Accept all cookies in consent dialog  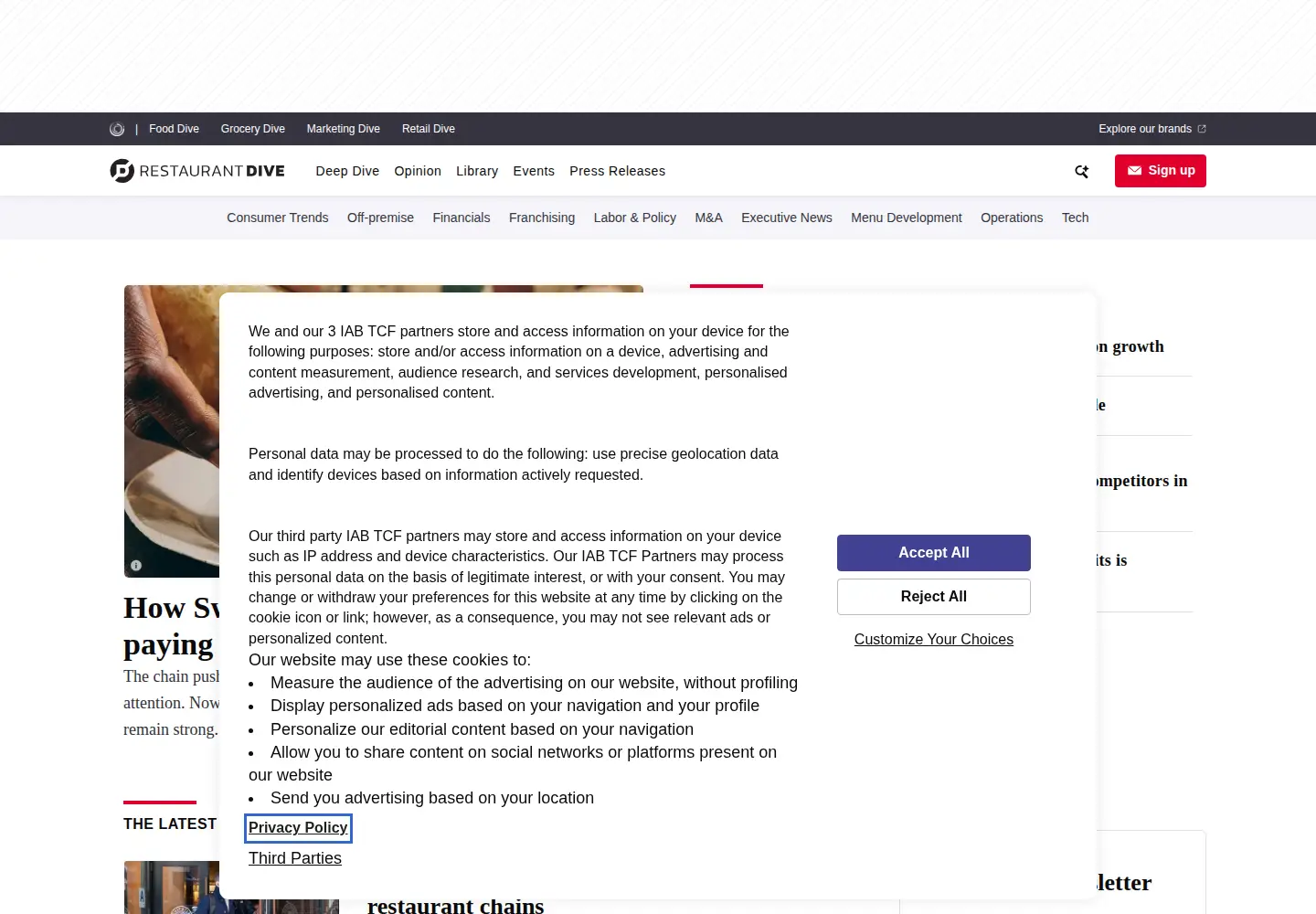[934, 553]
